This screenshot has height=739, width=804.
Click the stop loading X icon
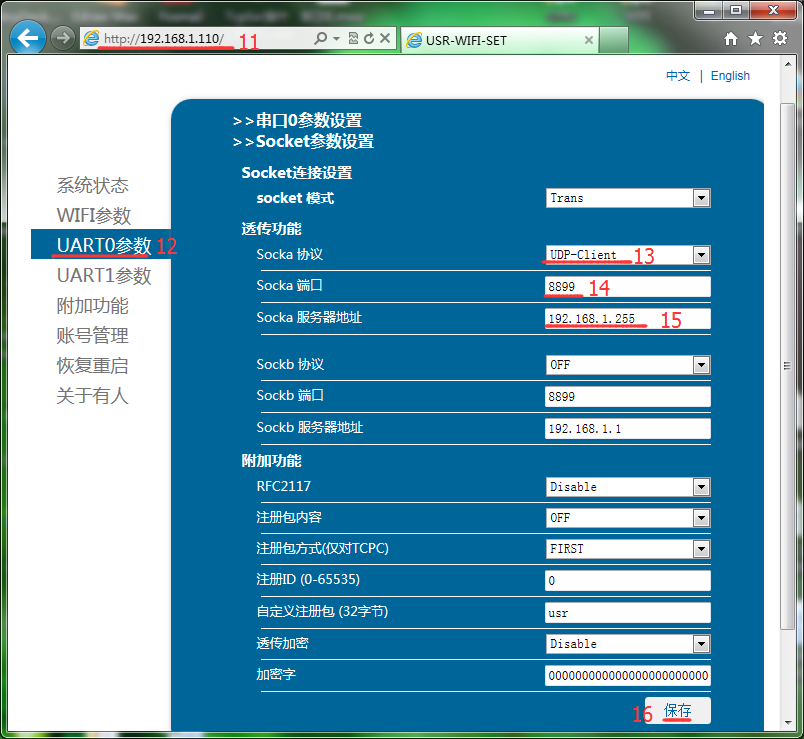click(384, 38)
